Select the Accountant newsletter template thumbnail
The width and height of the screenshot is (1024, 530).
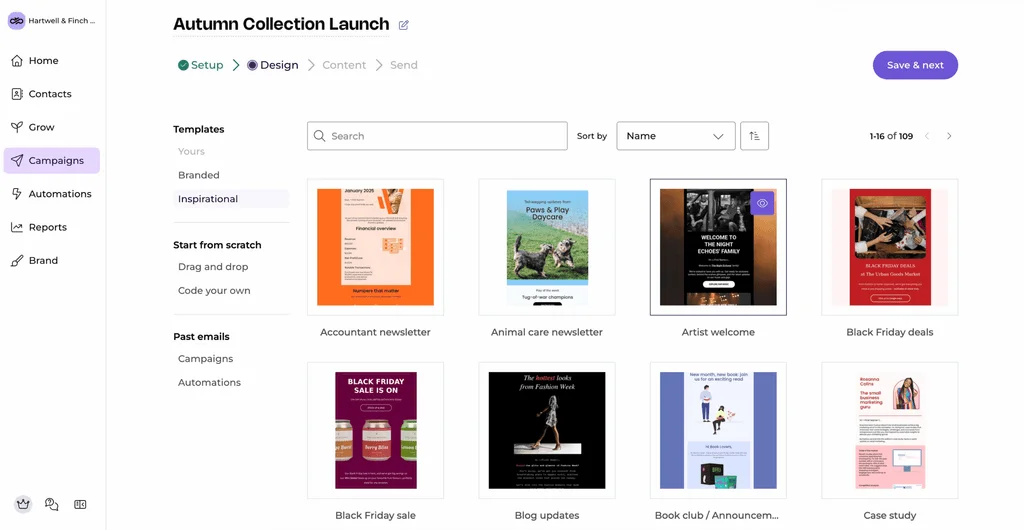click(x=376, y=247)
